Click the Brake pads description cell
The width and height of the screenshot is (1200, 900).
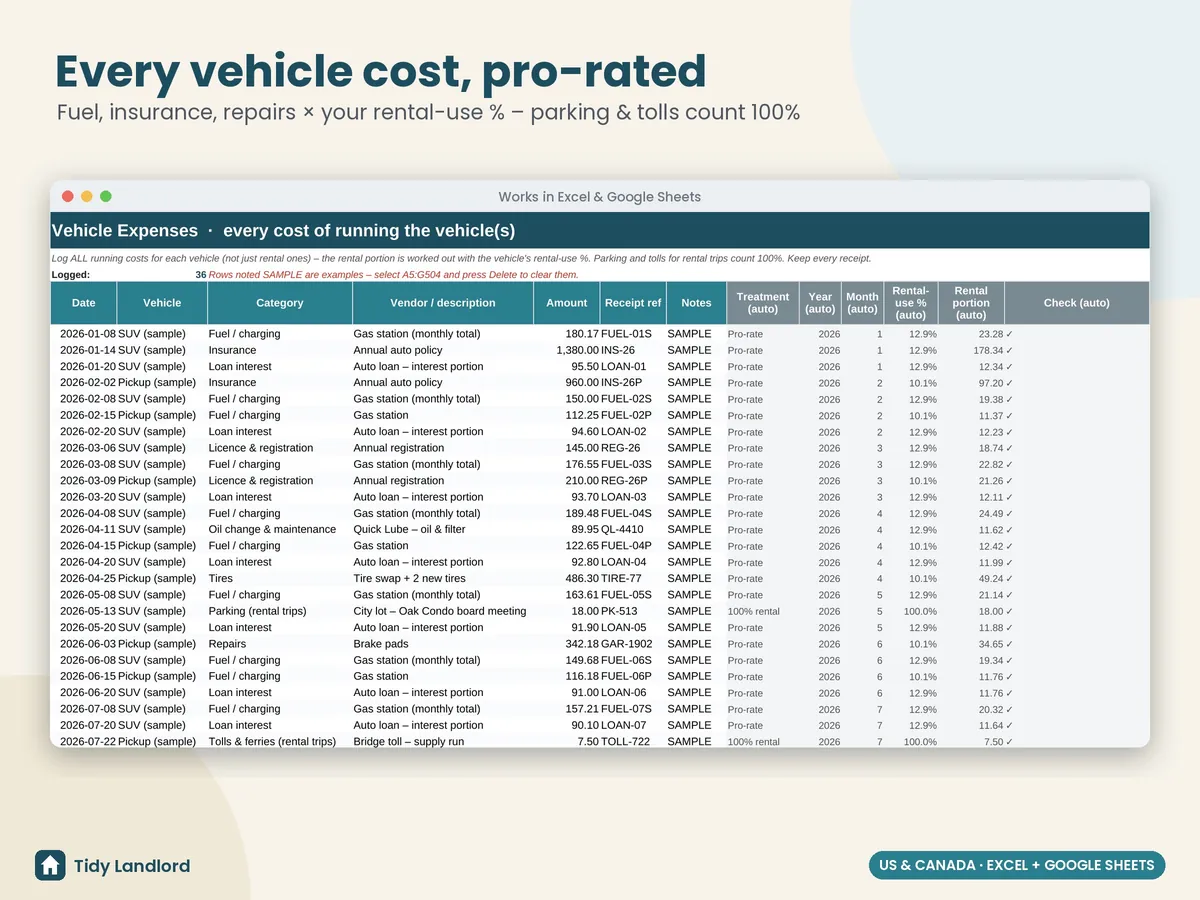pos(381,644)
